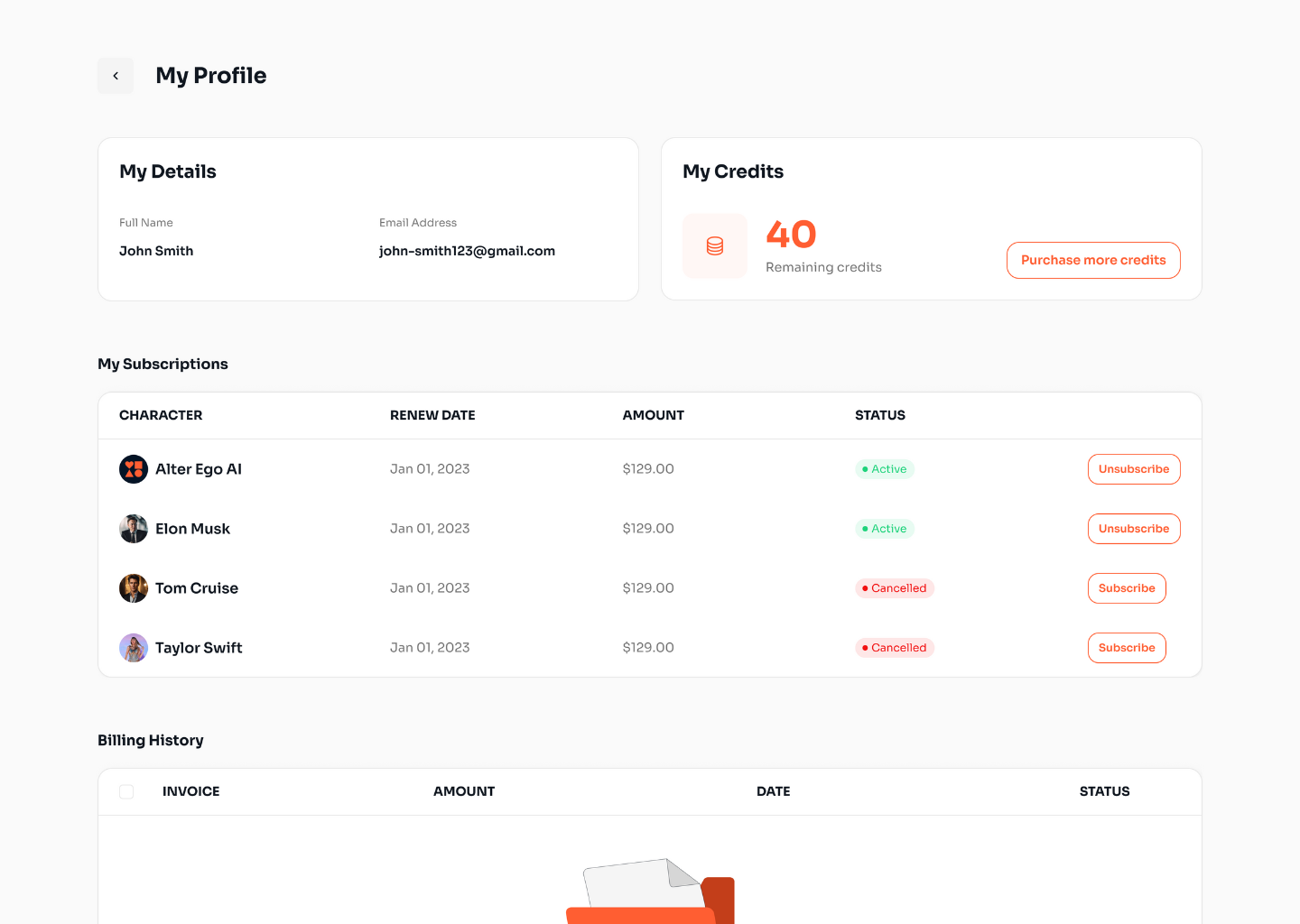Unsubscribe from Elon Musk subscription
Viewport: 1300px width, 924px height.
[x=1133, y=529]
